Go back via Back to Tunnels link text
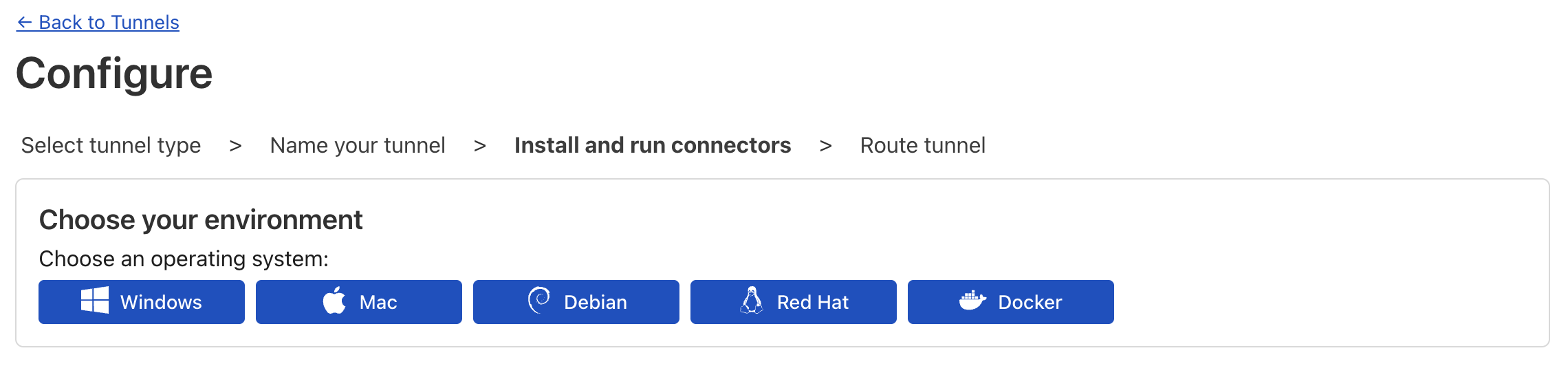The width and height of the screenshot is (1568, 366). click(x=109, y=23)
